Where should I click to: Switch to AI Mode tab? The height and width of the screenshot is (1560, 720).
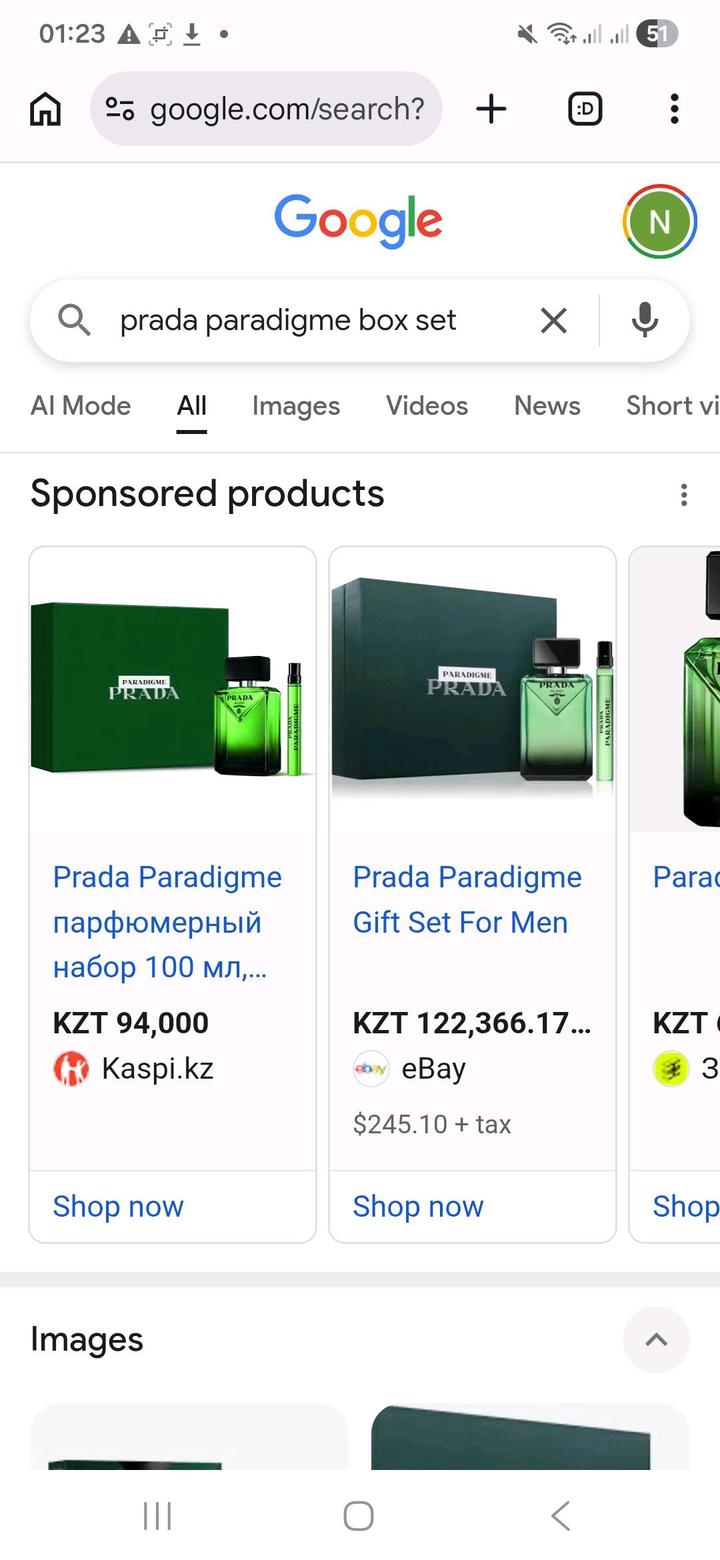pos(81,405)
